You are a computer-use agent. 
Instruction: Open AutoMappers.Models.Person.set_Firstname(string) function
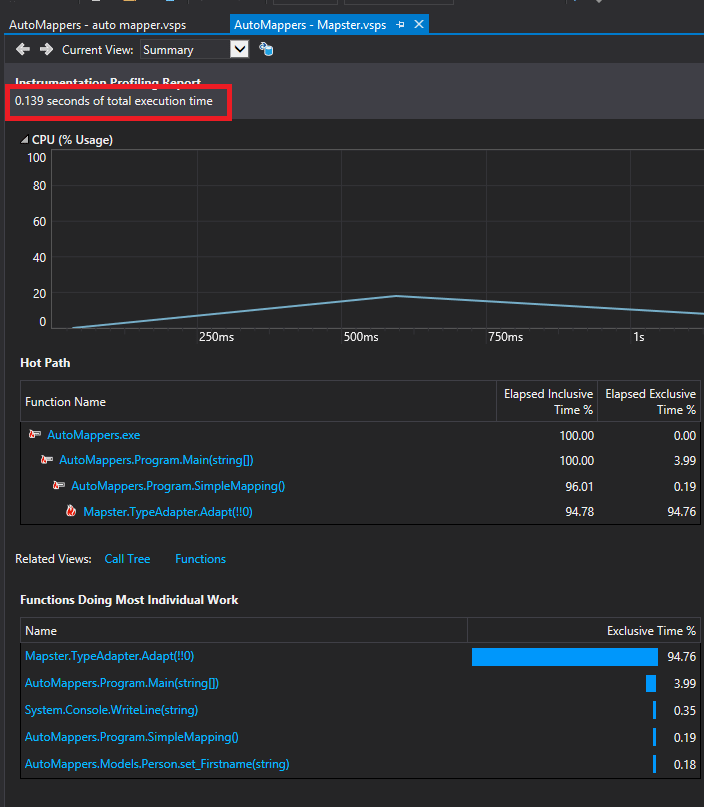pyautogui.click(x=156, y=764)
